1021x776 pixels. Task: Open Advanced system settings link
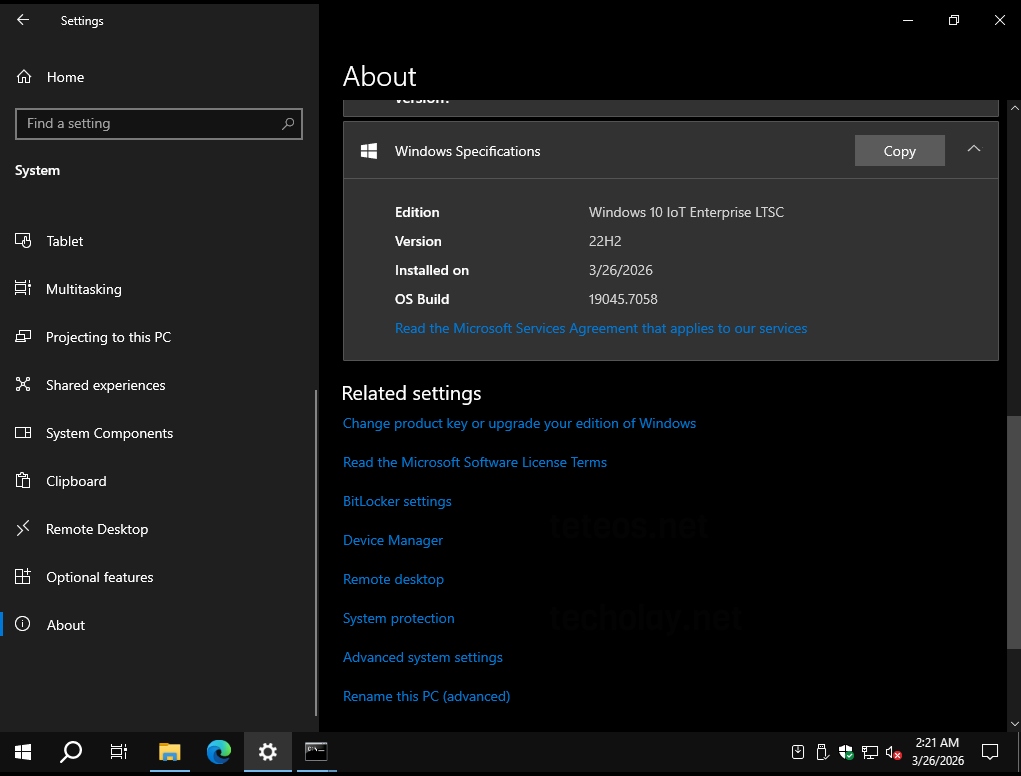point(423,658)
